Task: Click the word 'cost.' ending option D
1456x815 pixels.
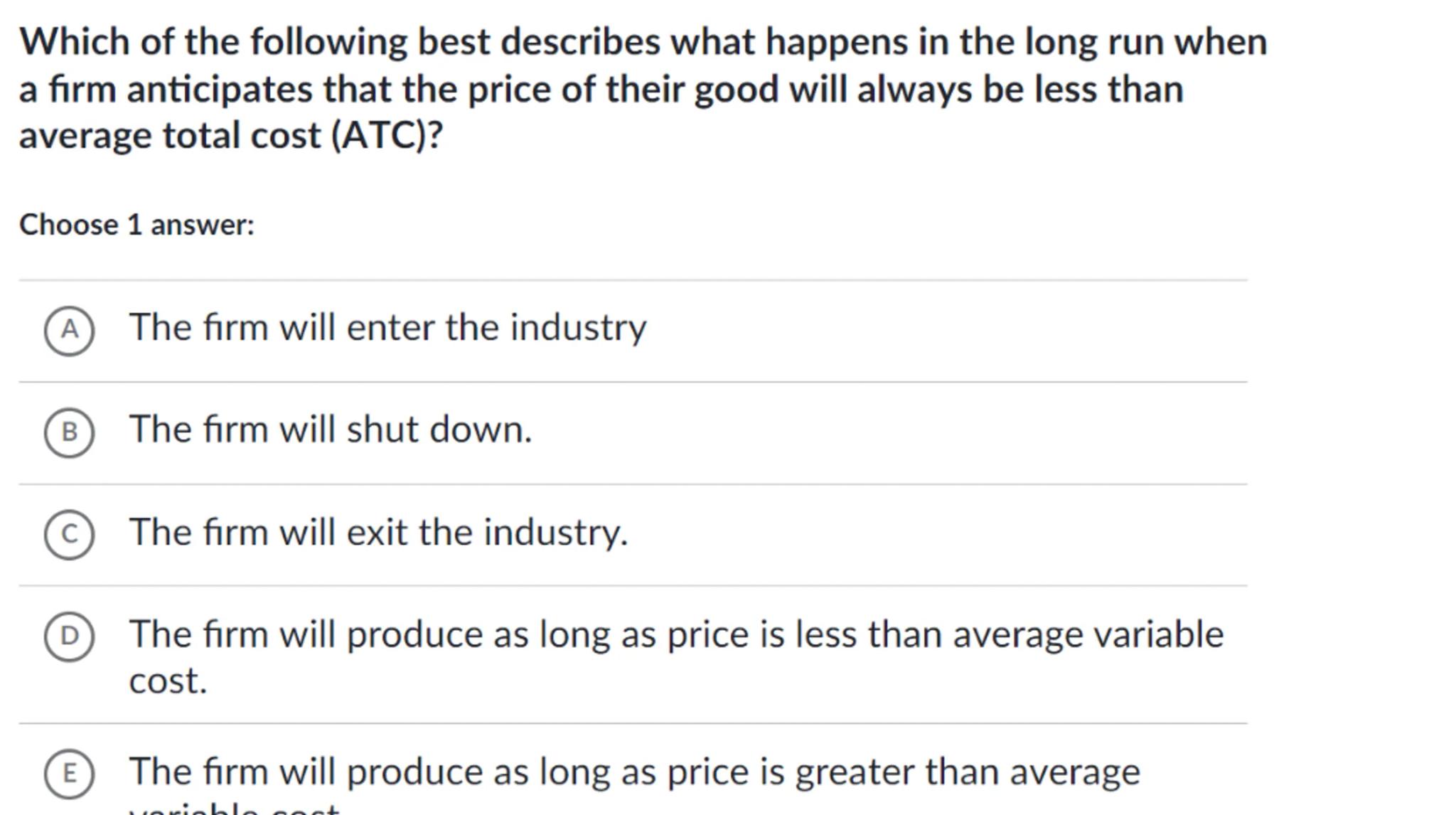Action: tap(168, 681)
